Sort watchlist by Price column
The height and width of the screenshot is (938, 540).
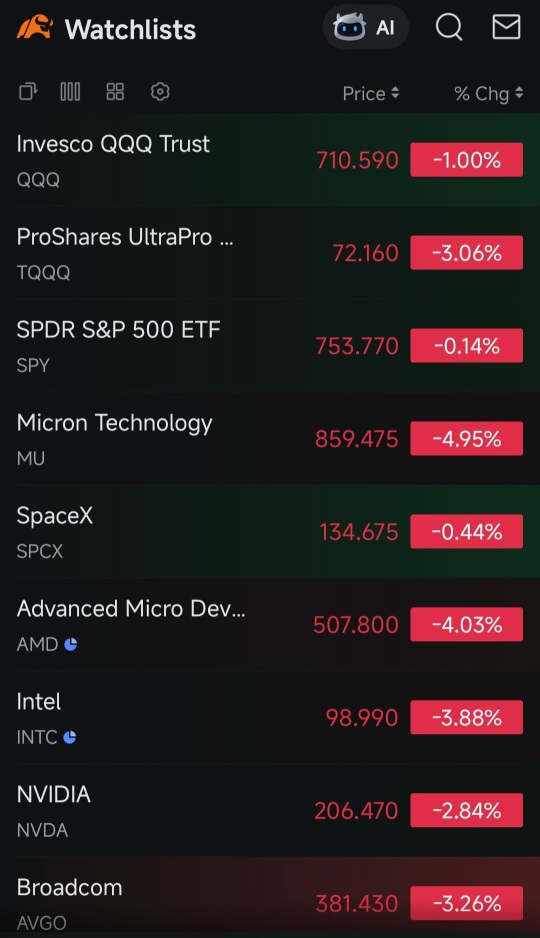pos(371,93)
